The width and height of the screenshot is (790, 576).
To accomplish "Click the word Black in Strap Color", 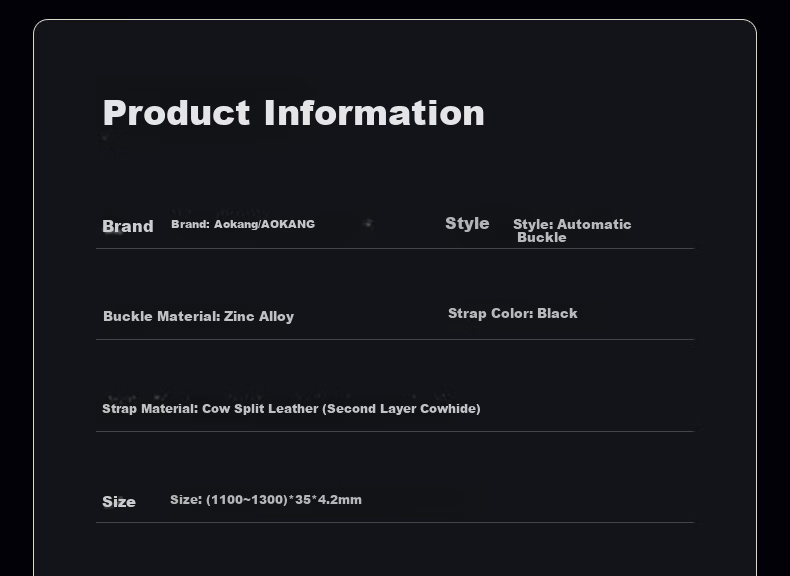I will [557, 313].
